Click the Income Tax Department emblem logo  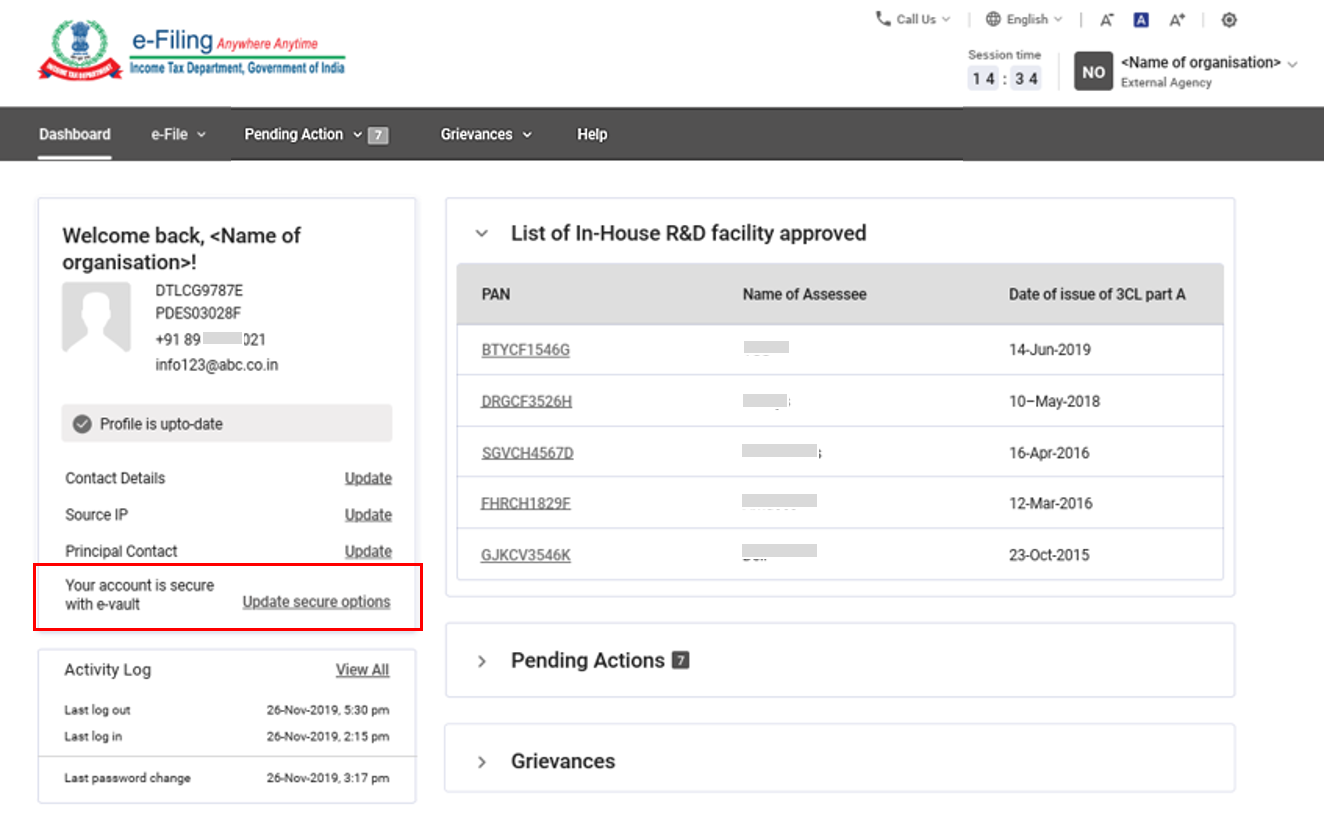tap(80, 52)
